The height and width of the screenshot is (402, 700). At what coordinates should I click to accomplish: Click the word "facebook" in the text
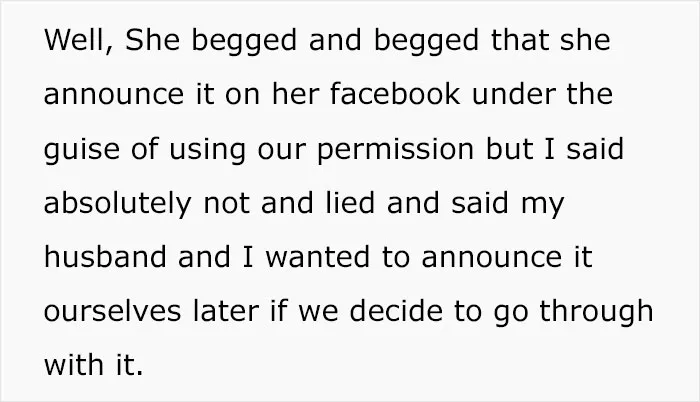[395, 94]
